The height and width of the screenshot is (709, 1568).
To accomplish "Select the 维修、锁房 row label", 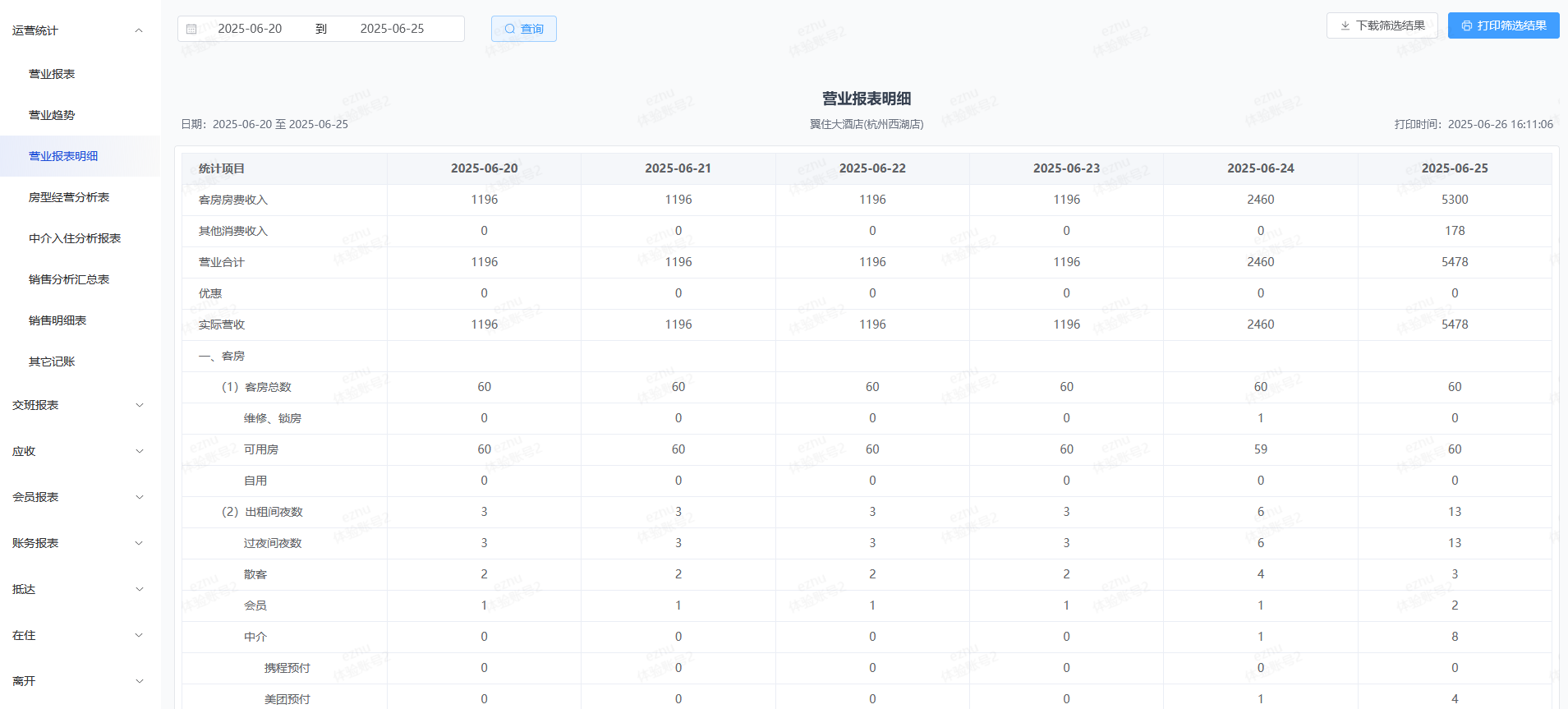I will 273,418.
